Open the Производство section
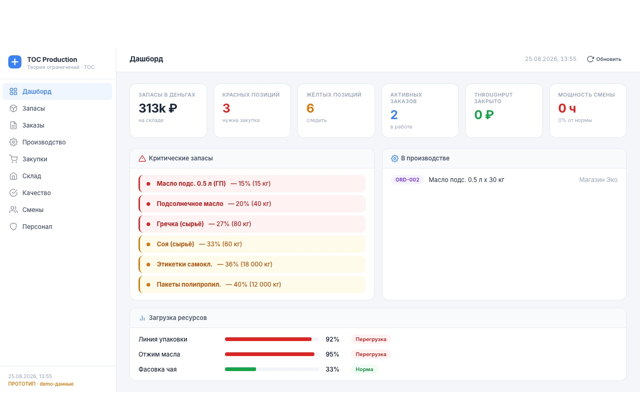This screenshot has height=400, width=640. click(58, 142)
